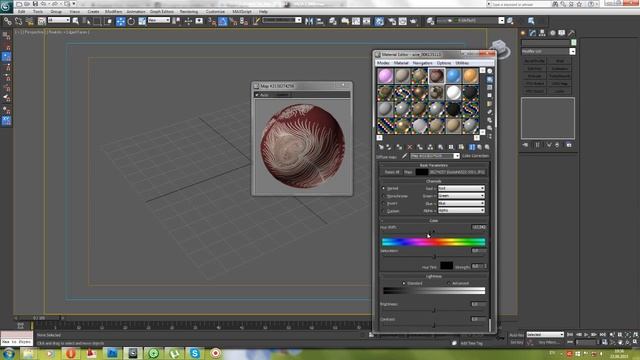Screen dimensions: 640x360
Task: Open the Utilities menu in Material Editor
Action: [x=462, y=63]
